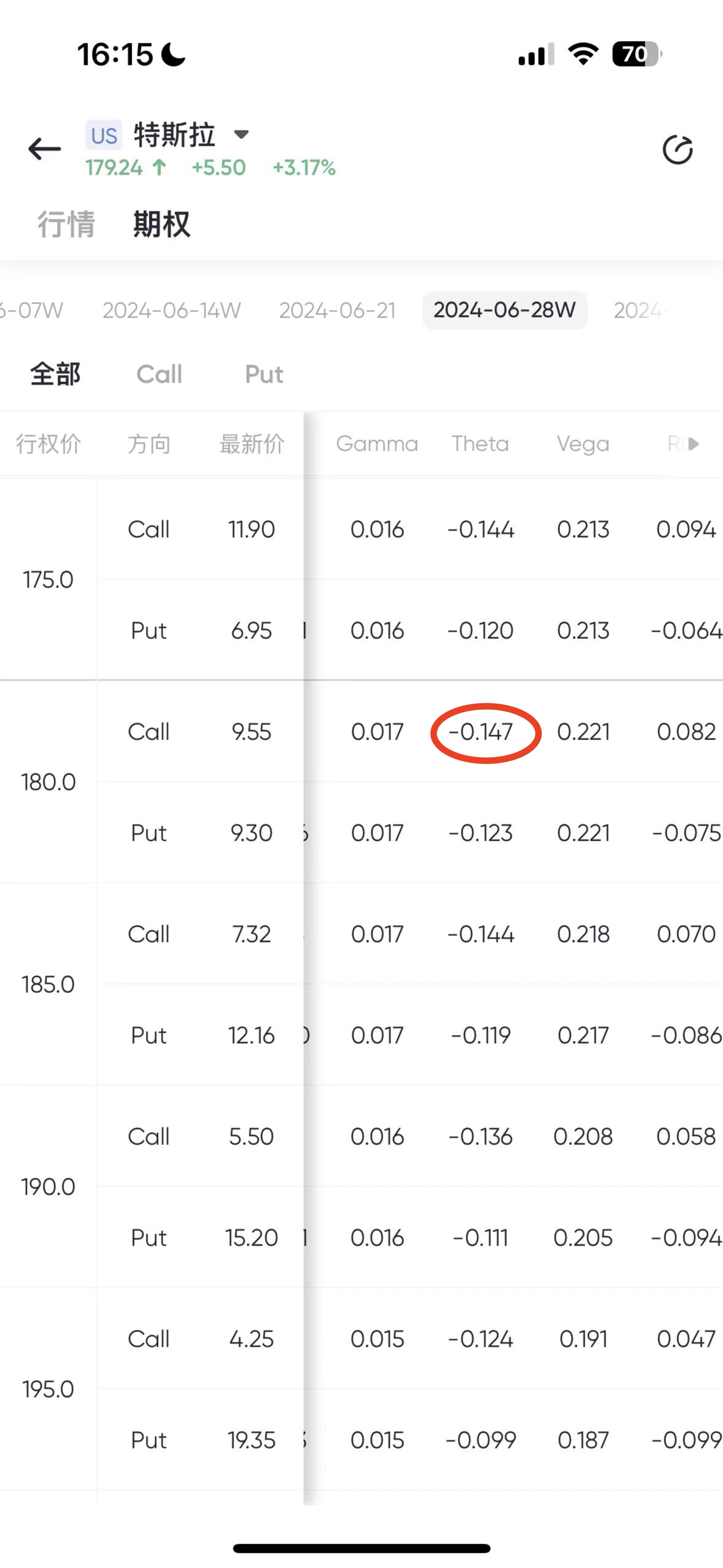The height and width of the screenshot is (1568, 723).
Task: Select the 2024-06-28W expiry date
Action: (505, 310)
